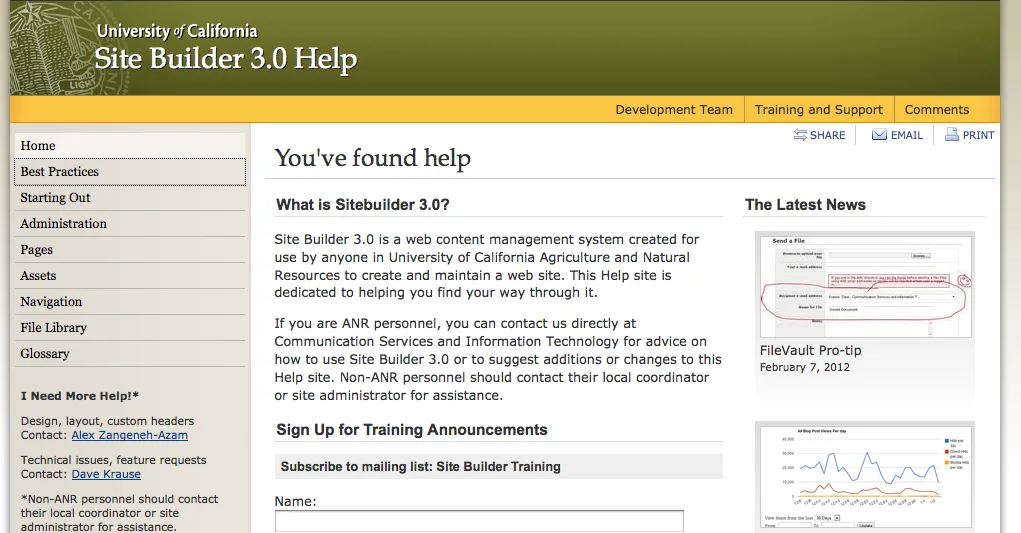Click the Email envelope icon

879,135
